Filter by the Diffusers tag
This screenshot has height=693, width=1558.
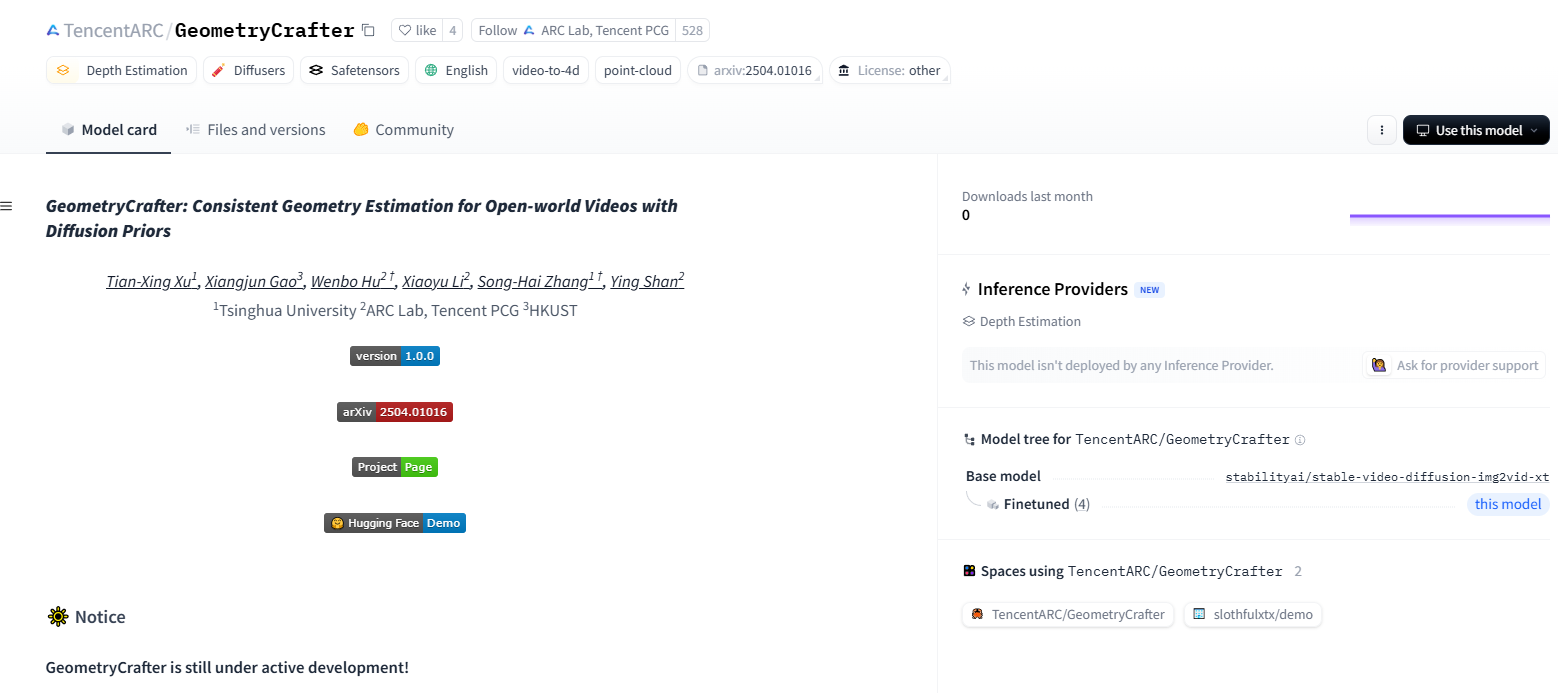pos(248,70)
